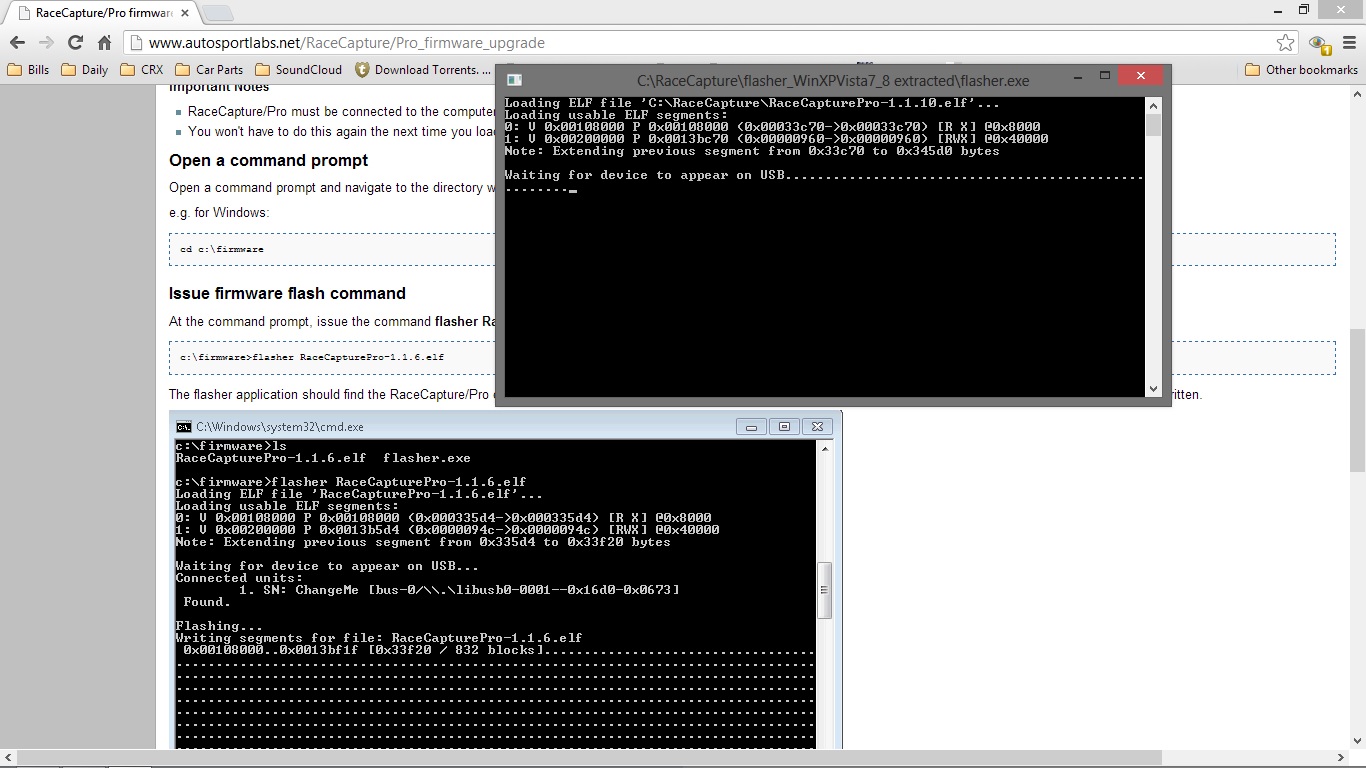
Task: Click the 'Issue firmware flash command' heading
Action: click(x=287, y=294)
